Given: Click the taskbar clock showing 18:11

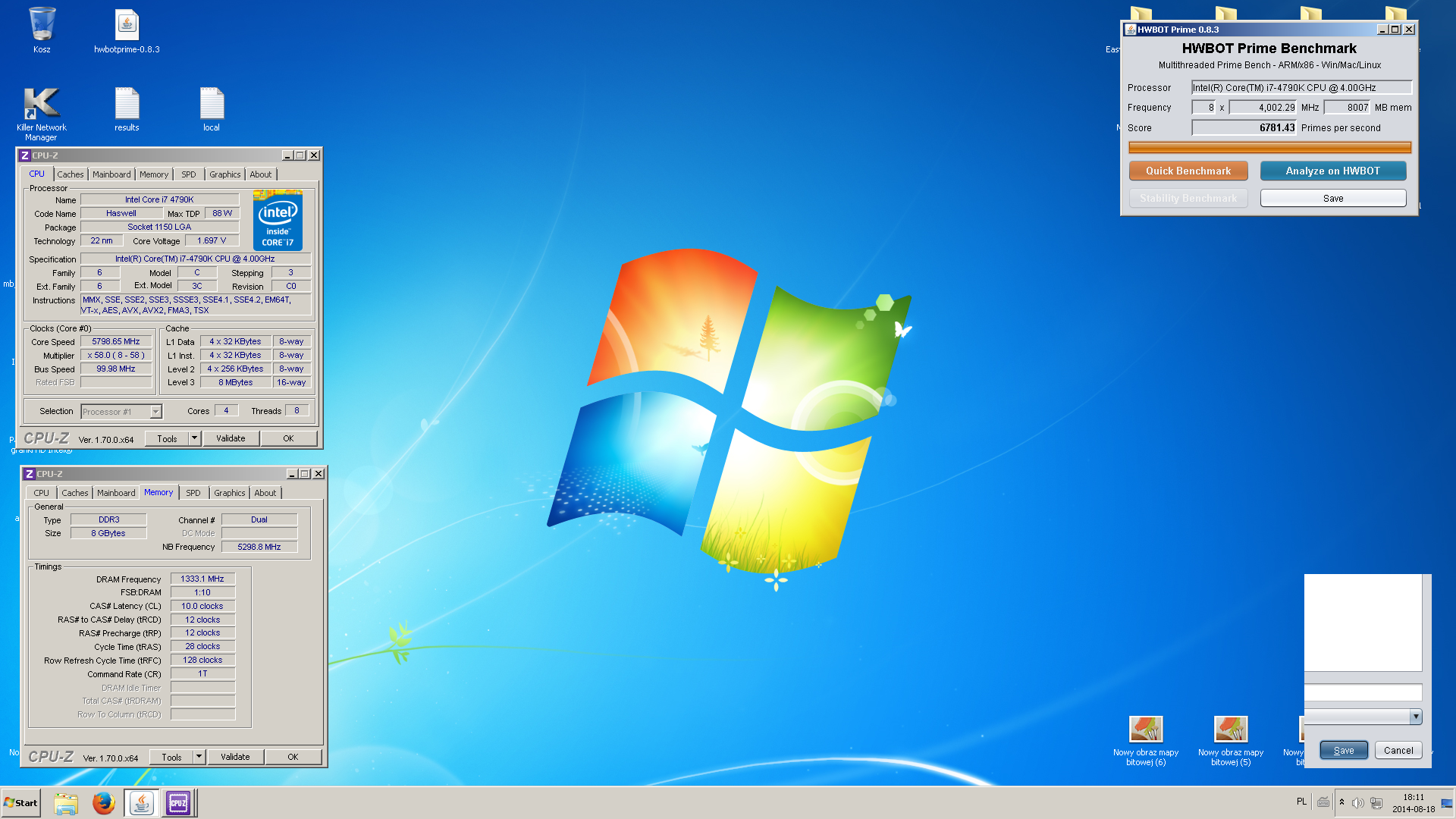Looking at the screenshot, I should point(1414,803).
